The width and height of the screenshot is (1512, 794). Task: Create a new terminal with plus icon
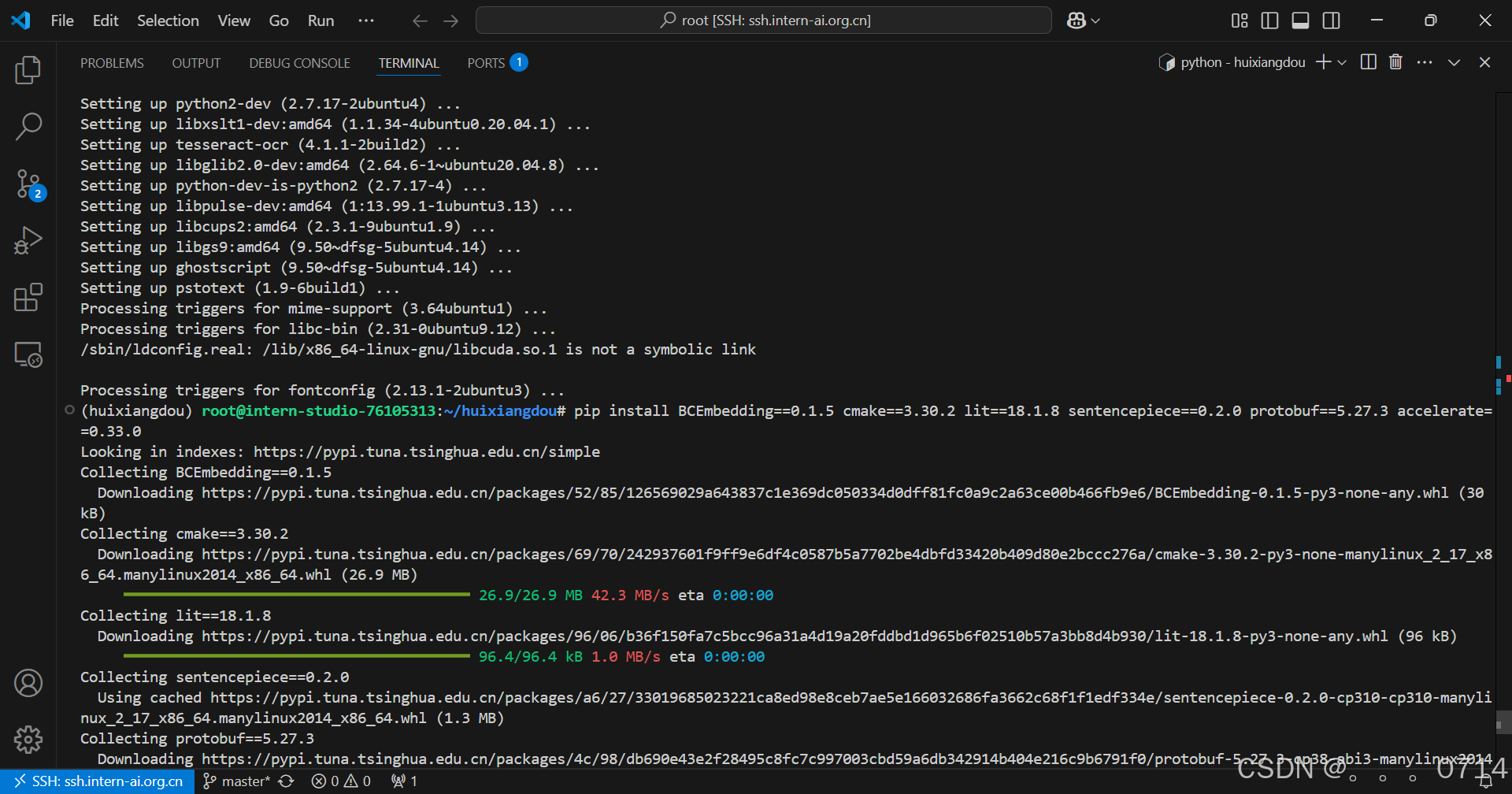click(1324, 62)
